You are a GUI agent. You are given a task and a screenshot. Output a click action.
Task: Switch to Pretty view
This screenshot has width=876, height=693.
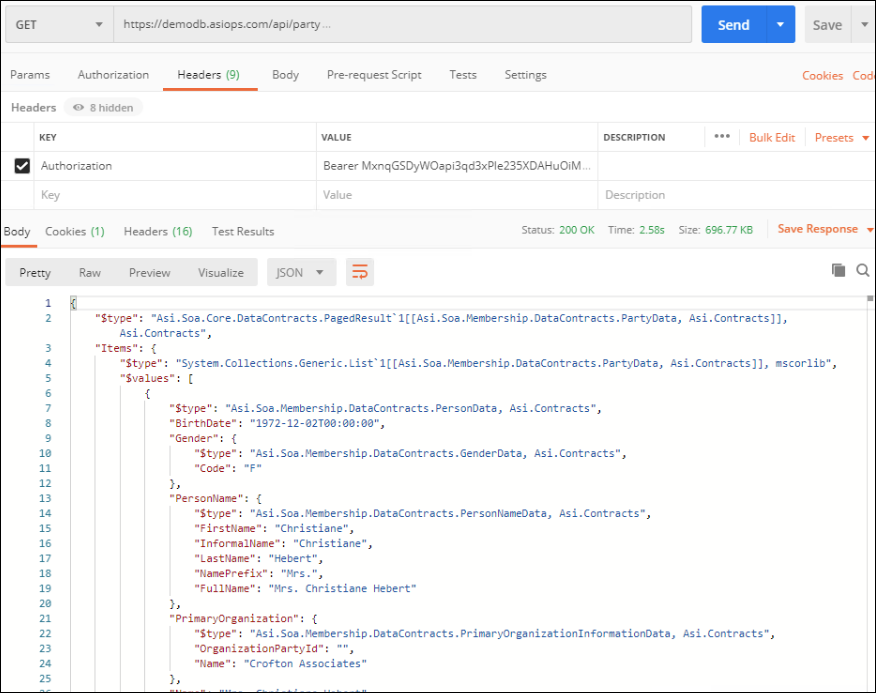click(x=35, y=273)
